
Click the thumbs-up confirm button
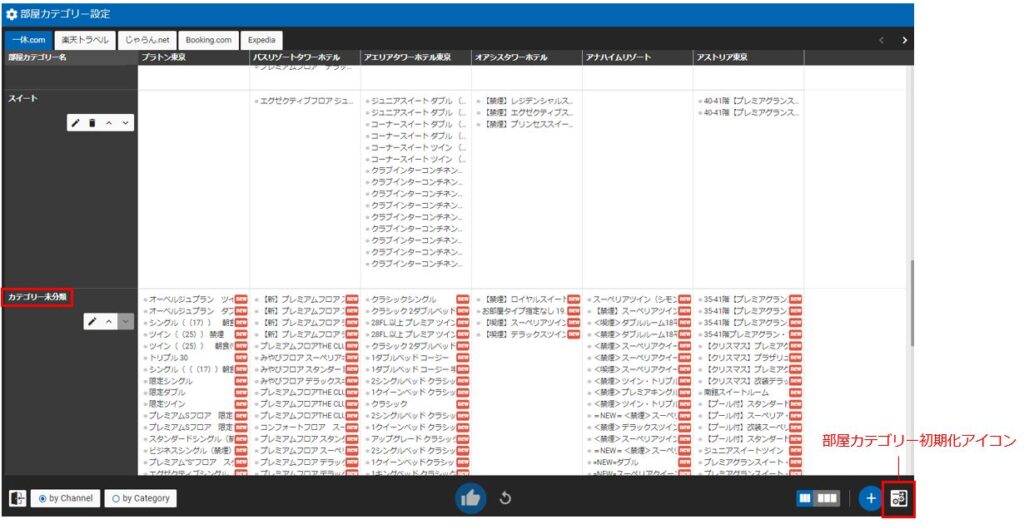[471, 498]
